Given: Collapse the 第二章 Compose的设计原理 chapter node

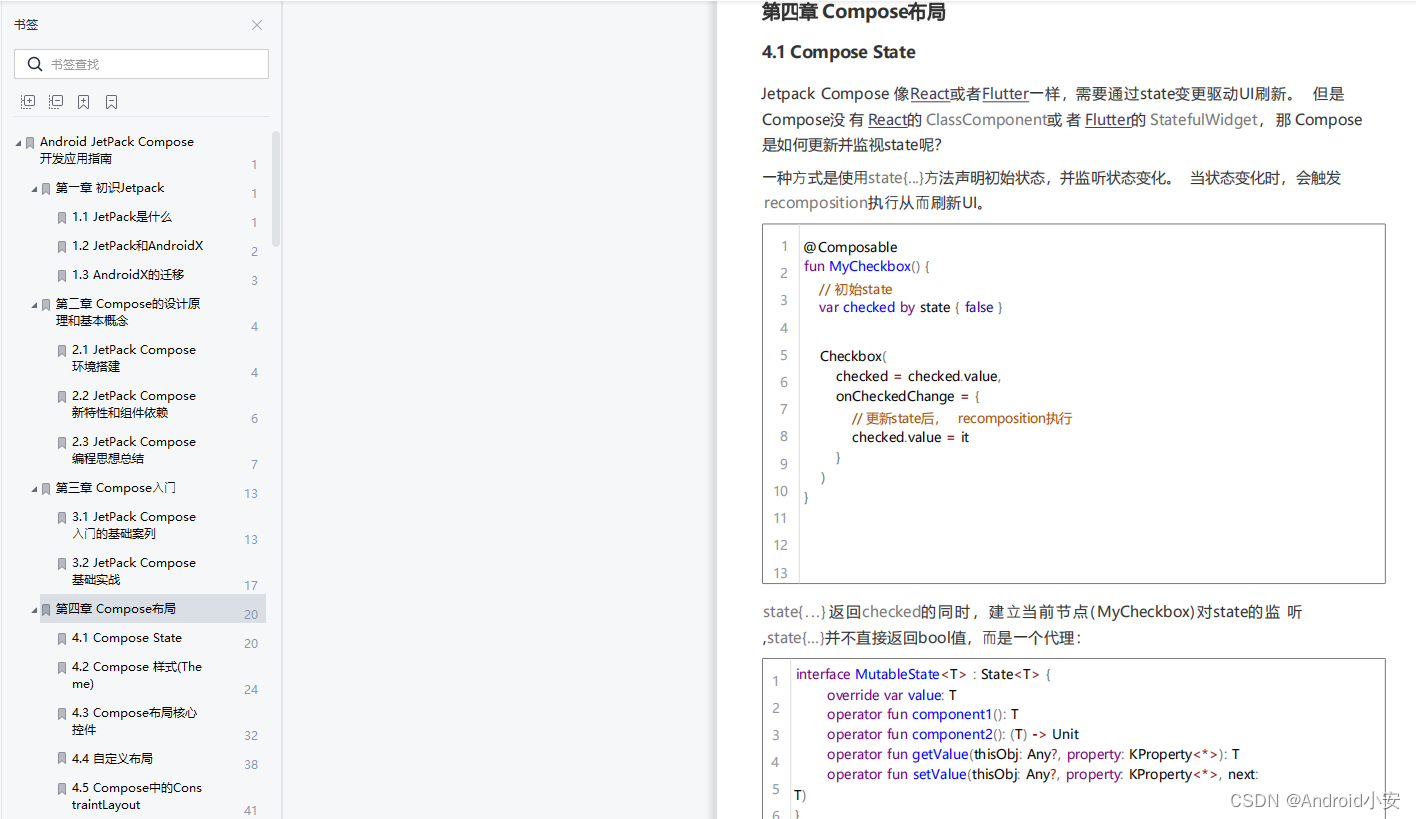Looking at the screenshot, I should click(x=35, y=305).
